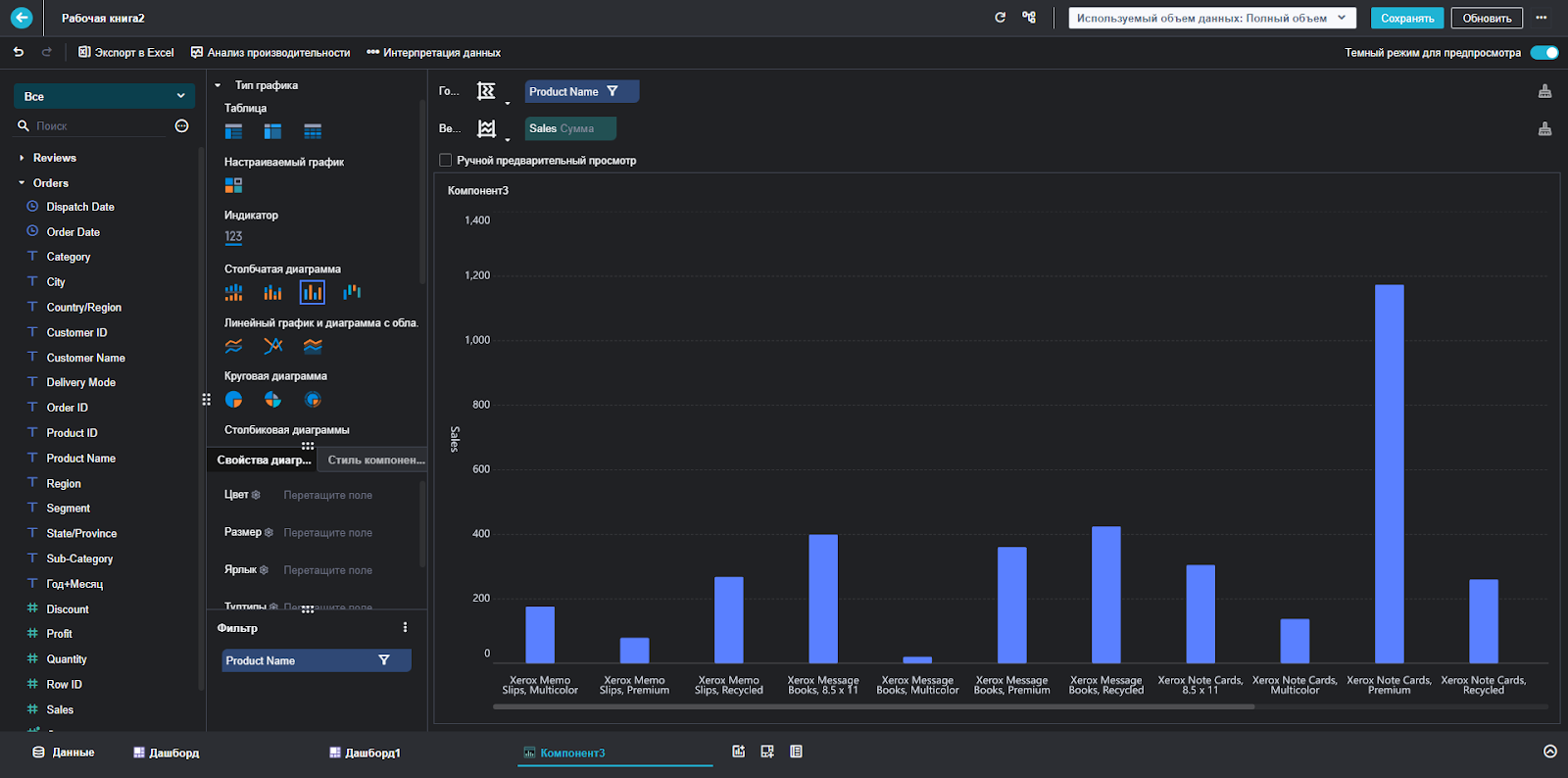Toggle the dark mode preview switch
The height and width of the screenshot is (778, 1568).
pyautogui.click(x=1543, y=53)
